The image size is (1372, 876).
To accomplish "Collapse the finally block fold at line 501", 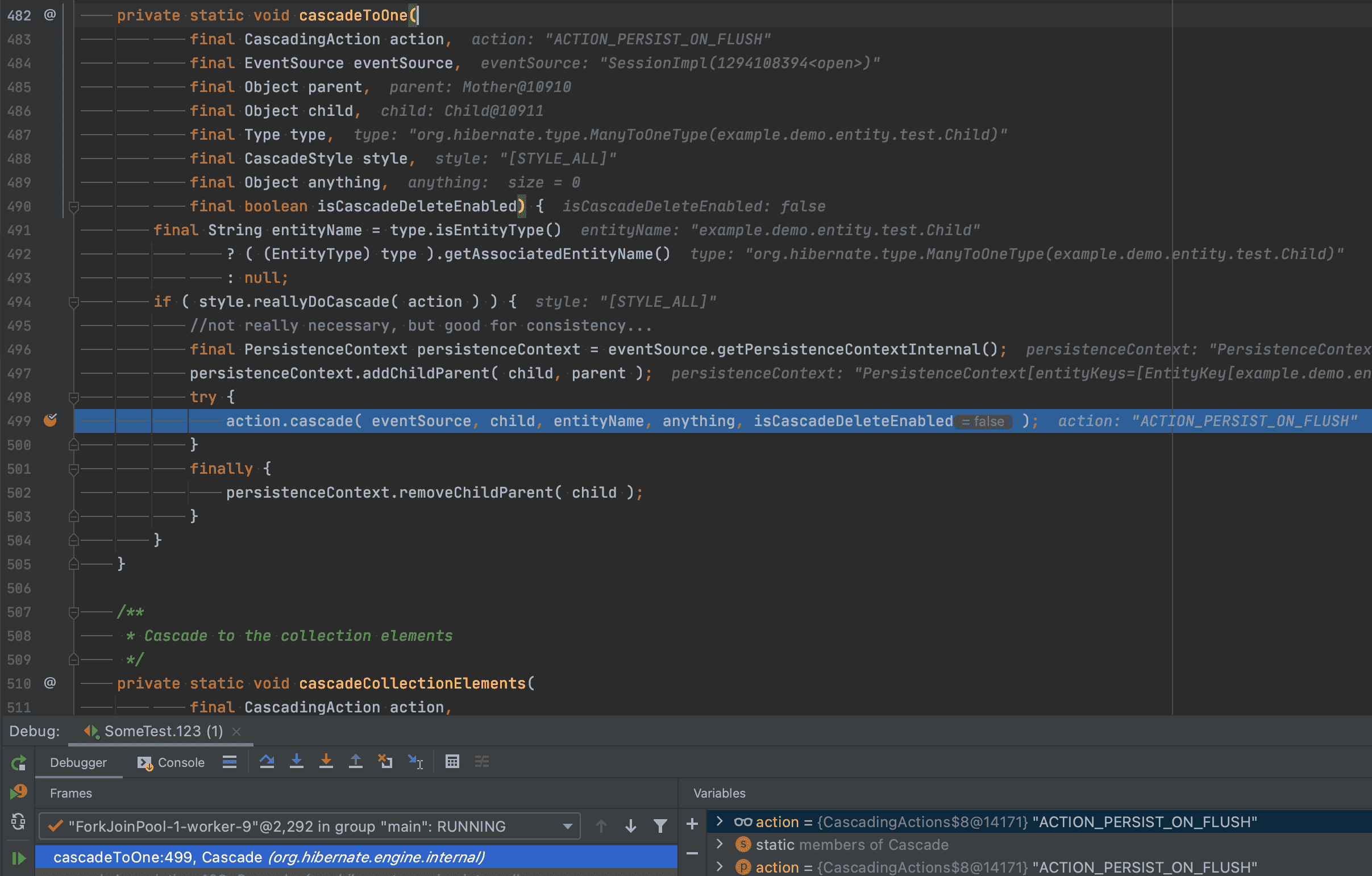I will coord(73,469).
